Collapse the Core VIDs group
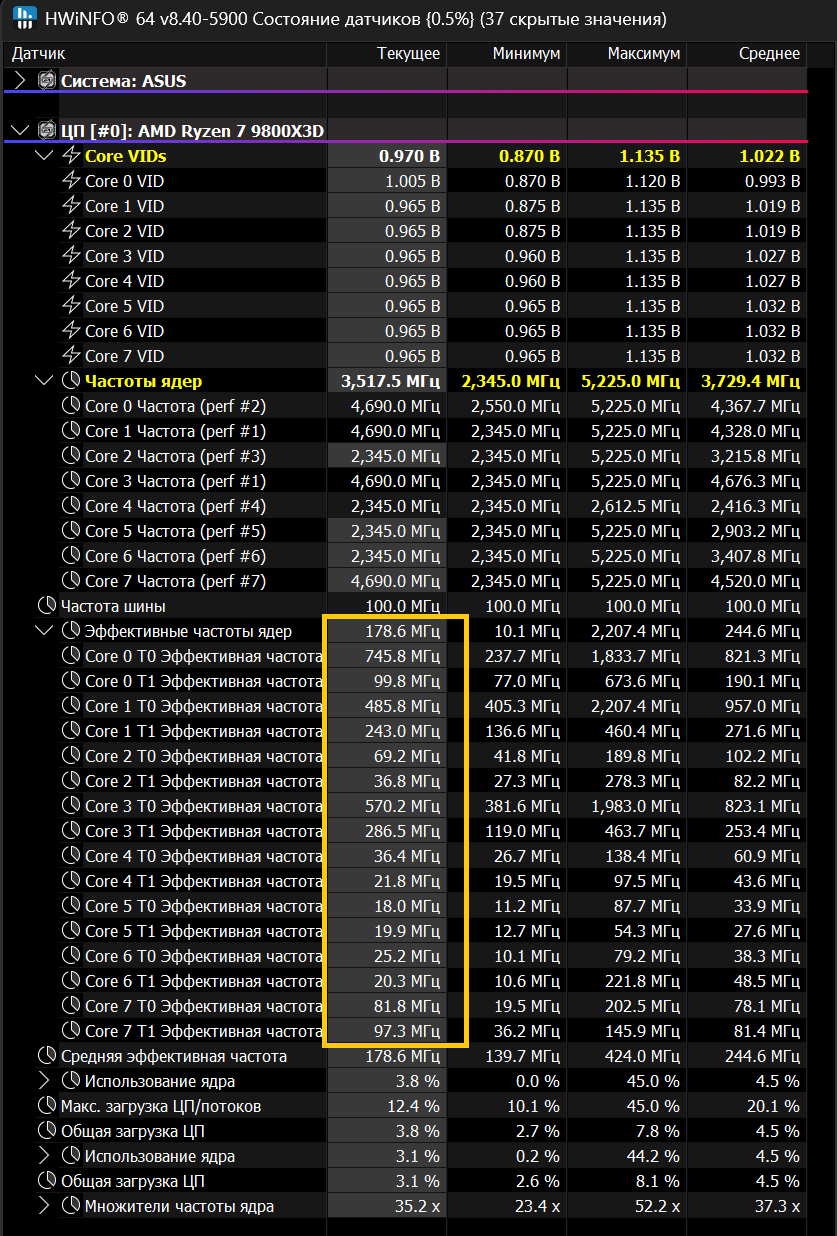 pyautogui.click(x=44, y=155)
